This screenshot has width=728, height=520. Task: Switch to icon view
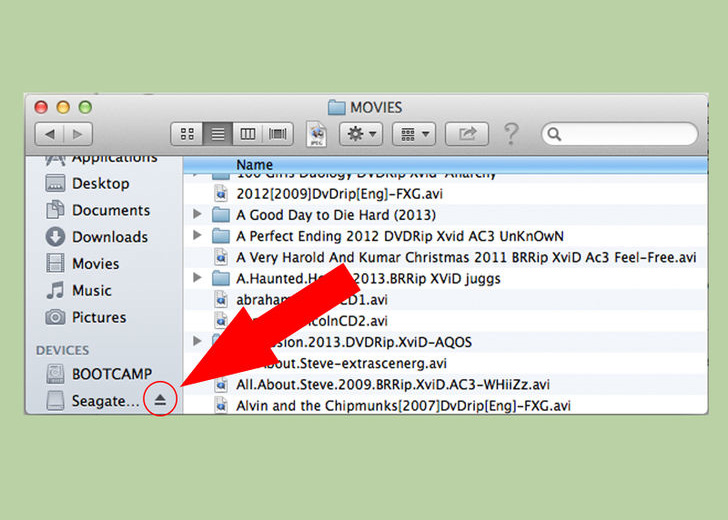click(x=186, y=133)
